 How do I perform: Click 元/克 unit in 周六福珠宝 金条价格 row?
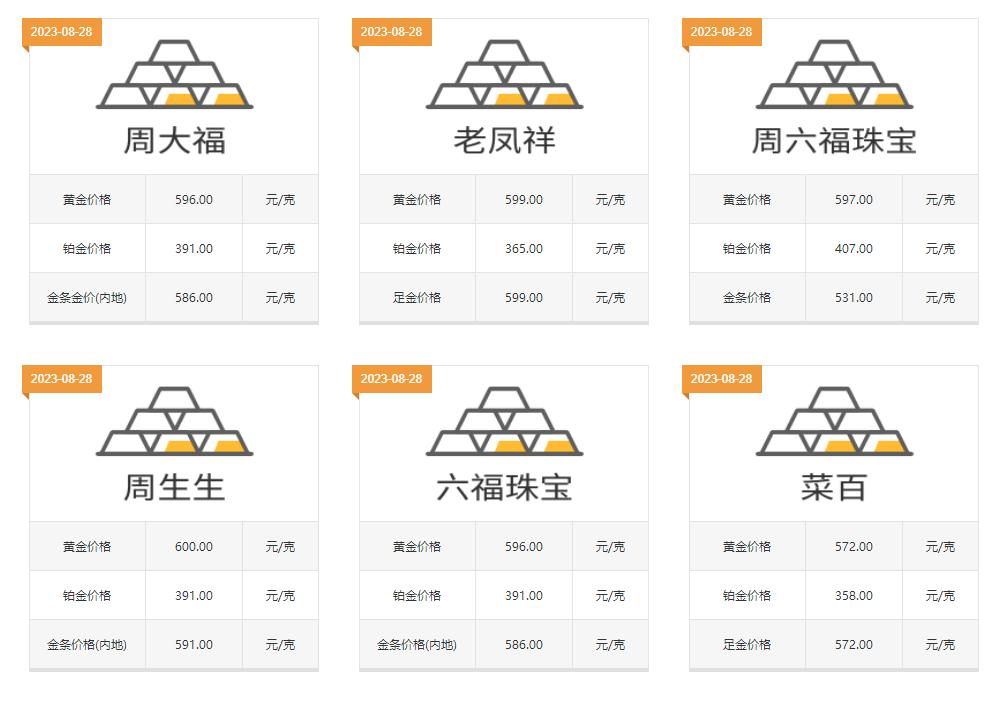click(940, 298)
